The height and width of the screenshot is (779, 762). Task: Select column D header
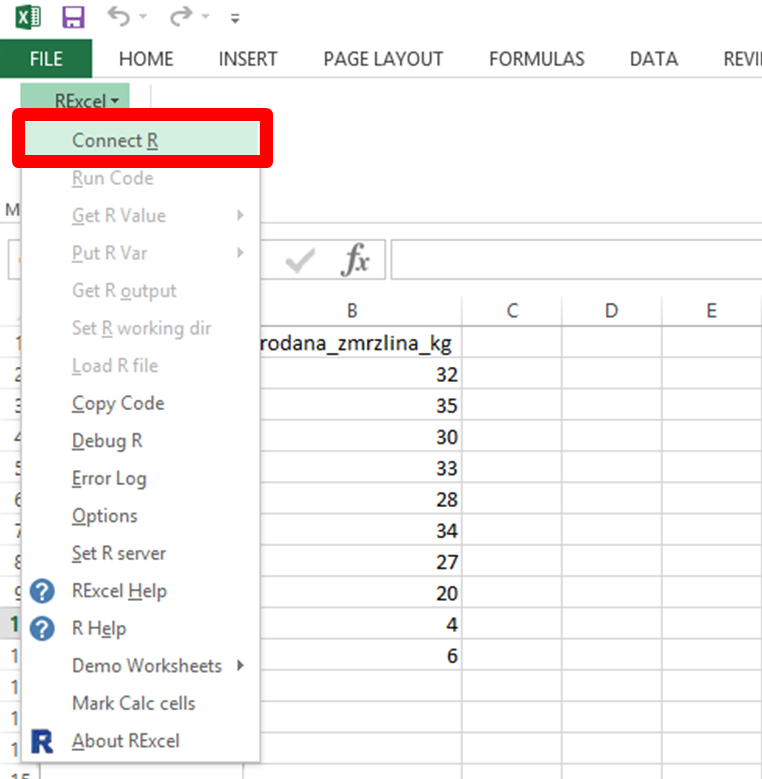click(612, 311)
